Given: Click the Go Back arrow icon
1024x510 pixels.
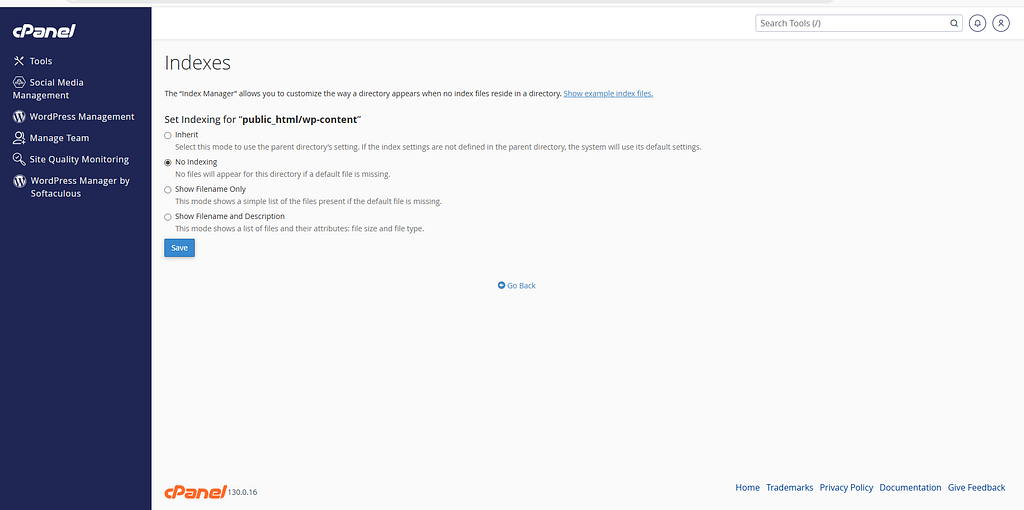Looking at the screenshot, I should pyautogui.click(x=502, y=285).
